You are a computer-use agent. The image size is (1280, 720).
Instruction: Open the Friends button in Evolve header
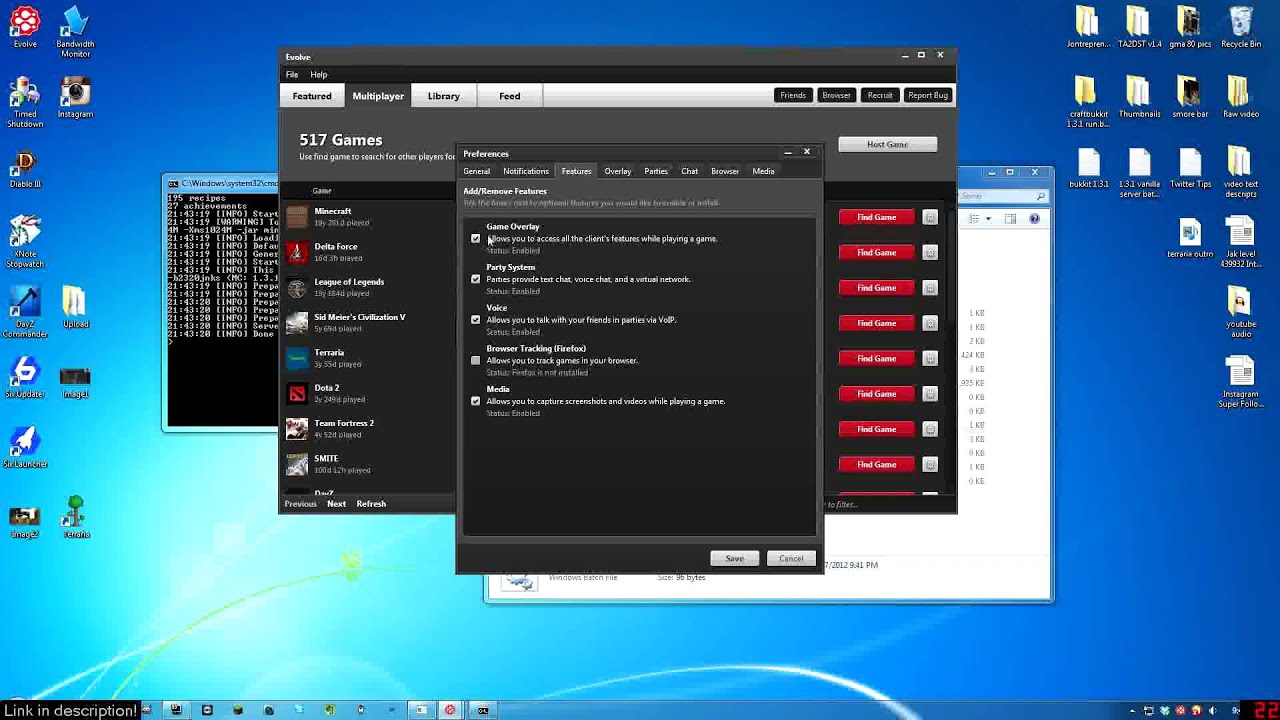(793, 96)
